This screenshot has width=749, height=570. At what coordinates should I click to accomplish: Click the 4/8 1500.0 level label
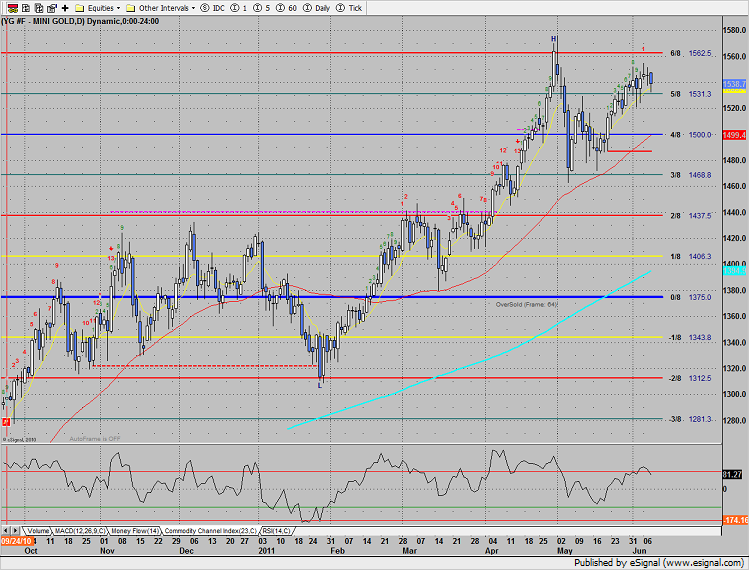pyautogui.click(x=691, y=135)
